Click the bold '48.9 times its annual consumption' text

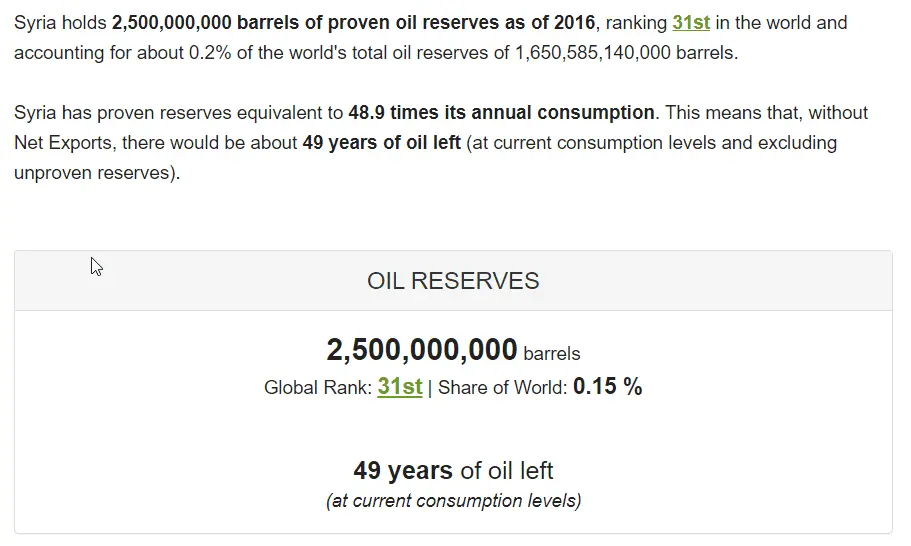click(502, 112)
